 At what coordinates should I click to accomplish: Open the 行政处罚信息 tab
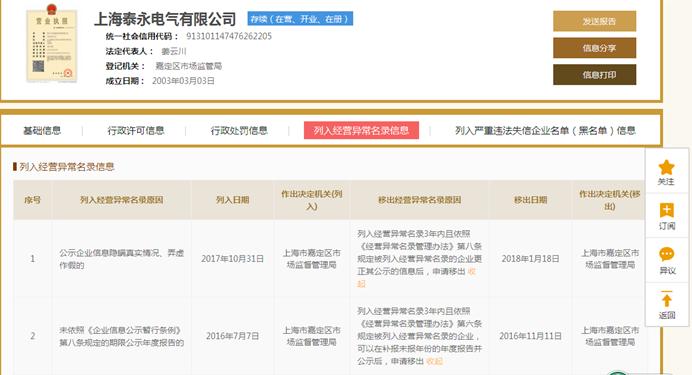[x=239, y=131]
